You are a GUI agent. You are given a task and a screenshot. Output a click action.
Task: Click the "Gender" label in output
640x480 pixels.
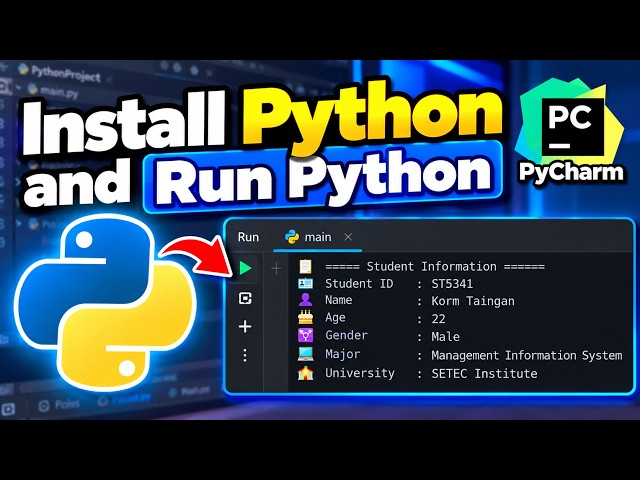coord(346,336)
